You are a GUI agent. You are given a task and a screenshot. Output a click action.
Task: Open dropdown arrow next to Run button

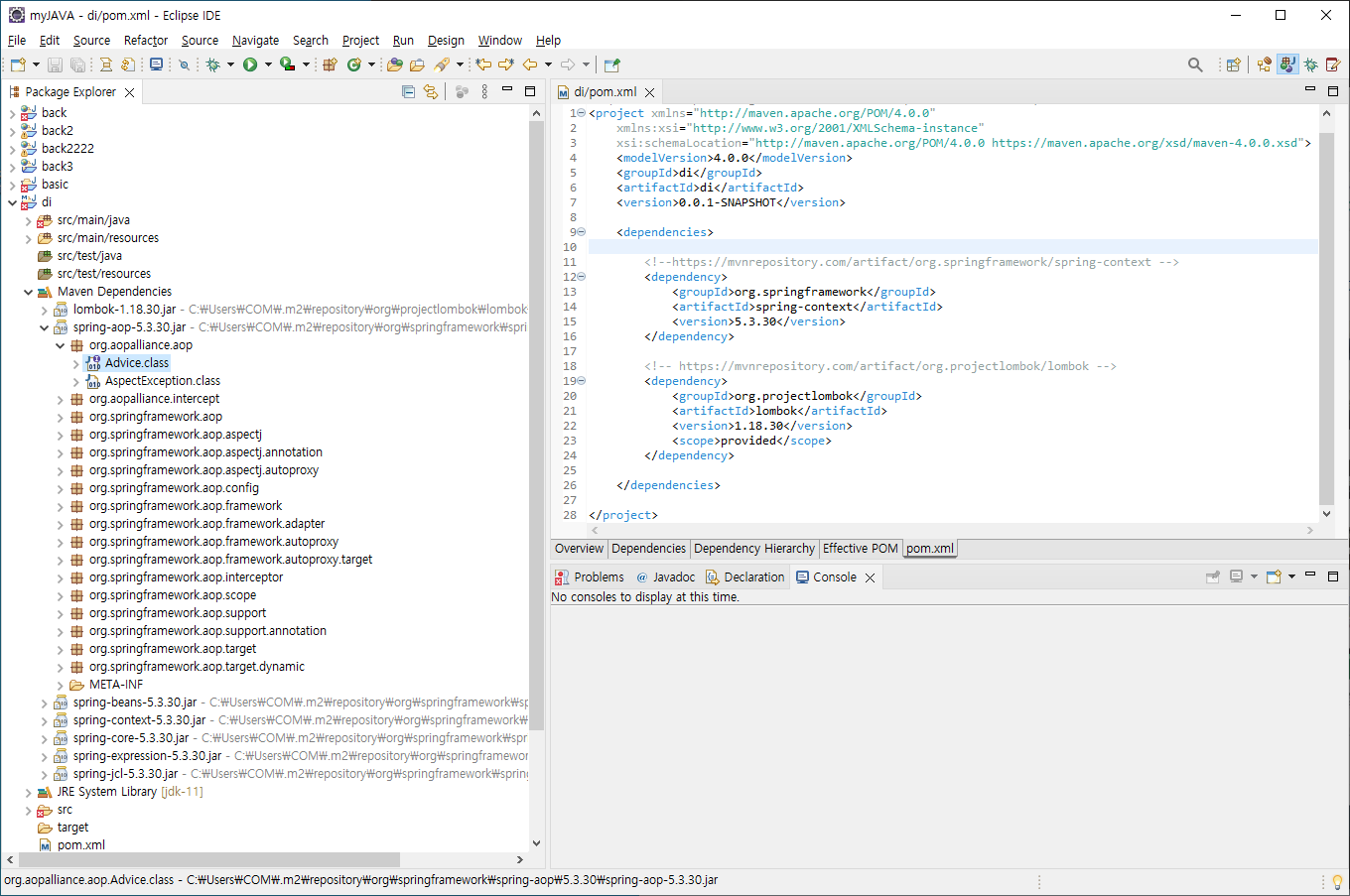point(268,64)
